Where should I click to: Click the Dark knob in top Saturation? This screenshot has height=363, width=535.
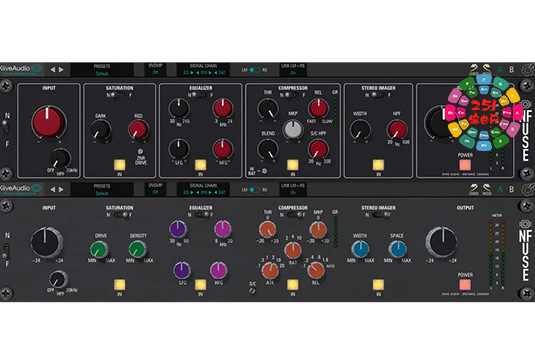click(100, 130)
